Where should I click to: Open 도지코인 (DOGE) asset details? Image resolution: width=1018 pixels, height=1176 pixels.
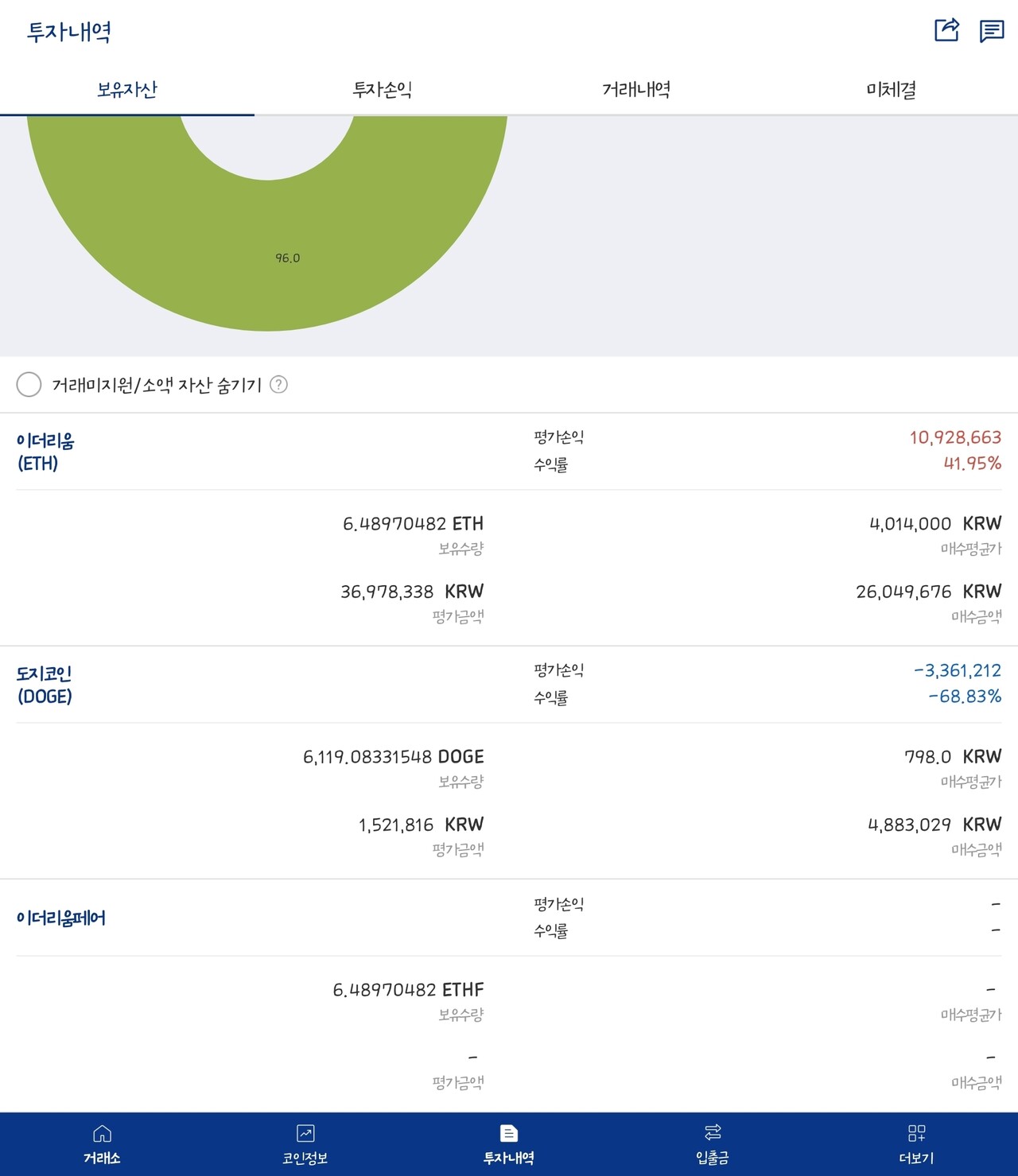coord(45,685)
